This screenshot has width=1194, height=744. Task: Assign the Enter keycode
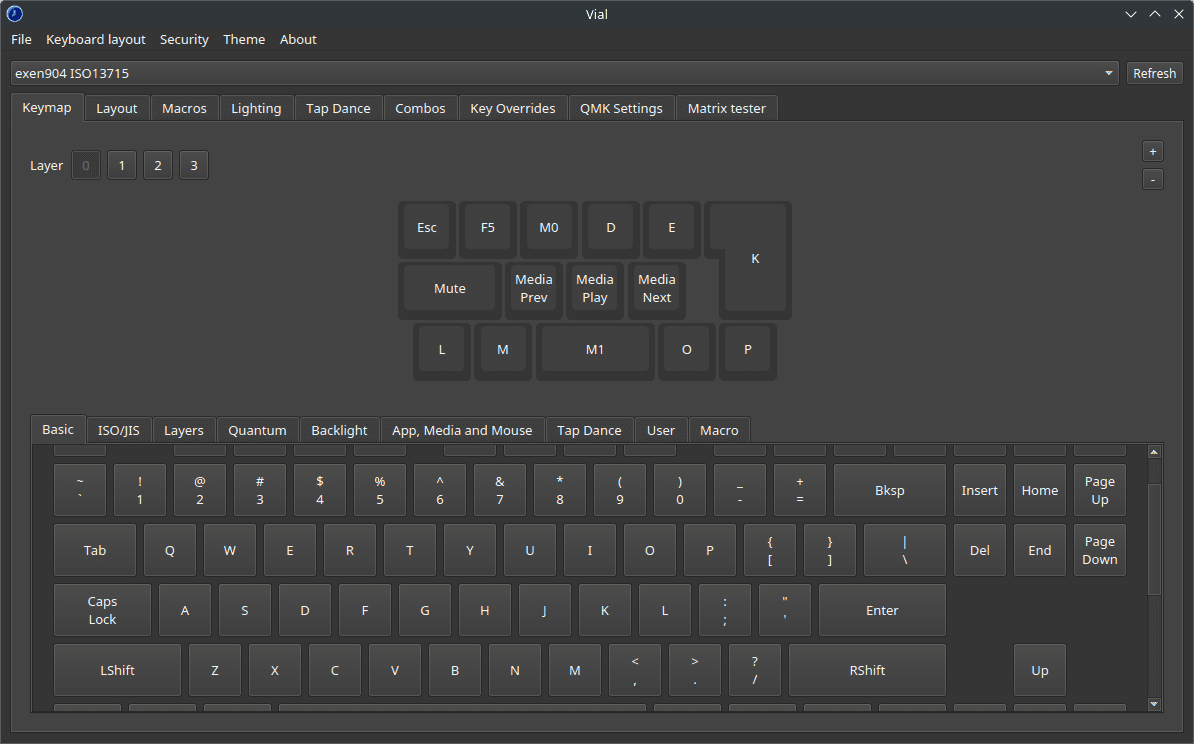coord(882,610)
